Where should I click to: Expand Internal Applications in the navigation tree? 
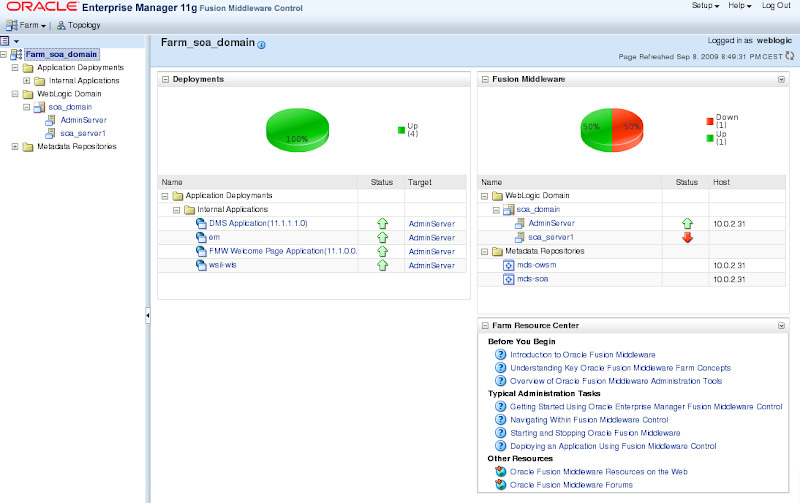[27, 81]
